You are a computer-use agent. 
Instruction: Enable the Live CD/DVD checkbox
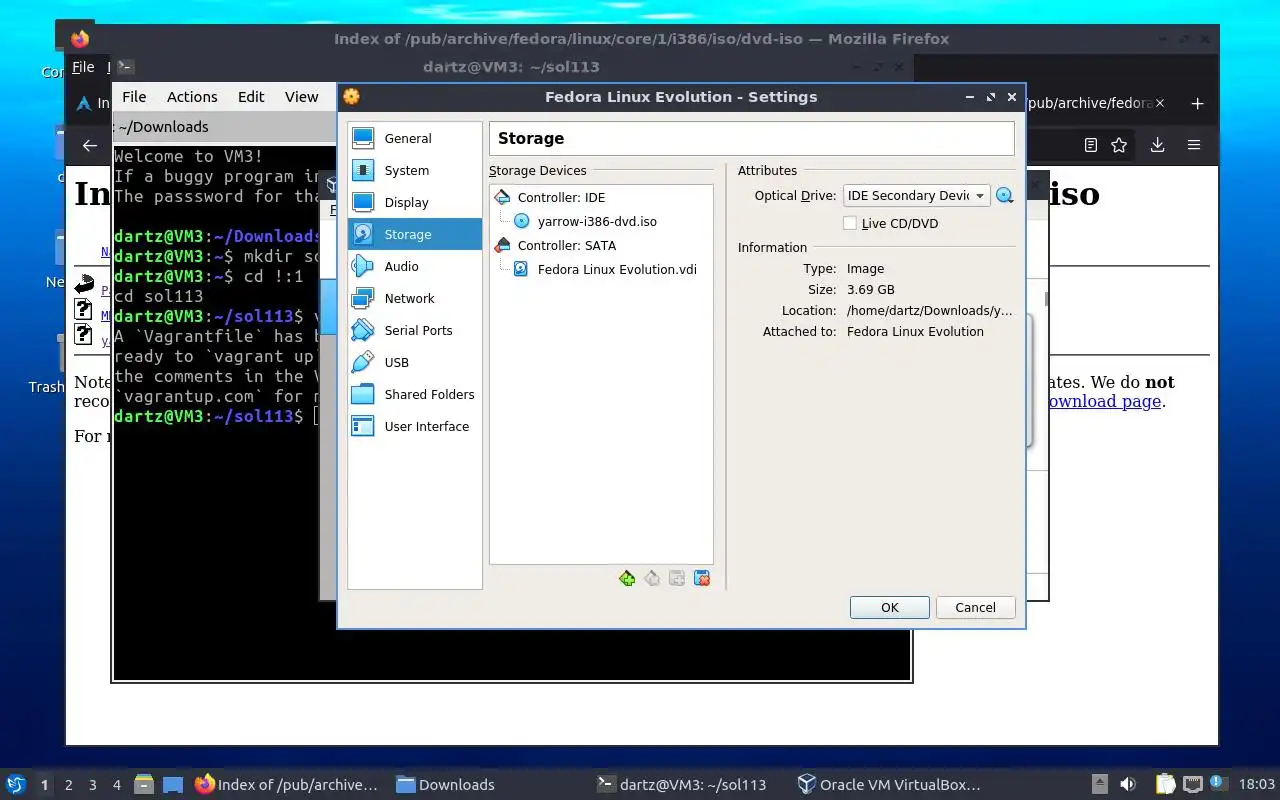pyautogui.click(x=850, y=223)
